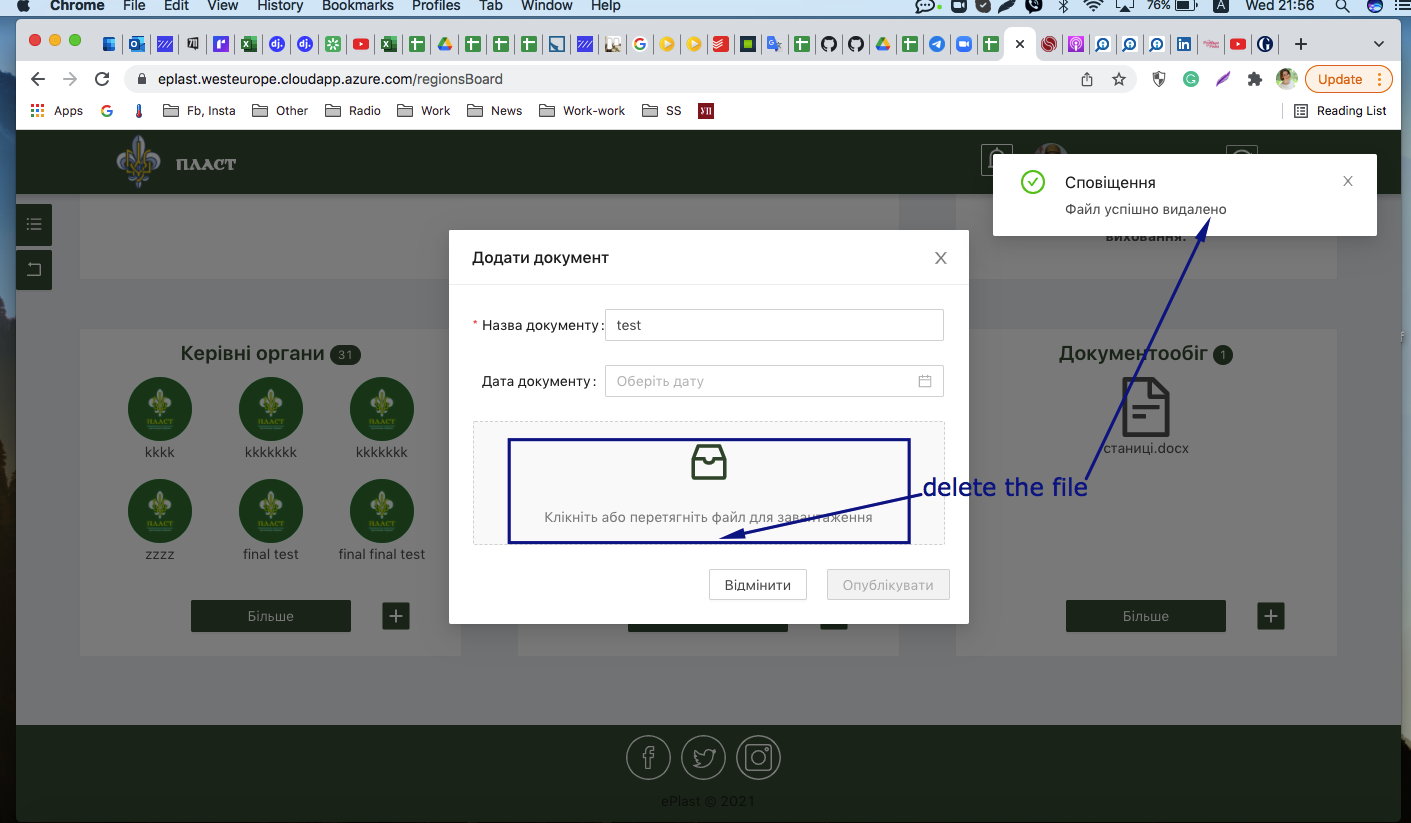
Task: Open the Radio bookmarks folder
Action: click(353, 110)
